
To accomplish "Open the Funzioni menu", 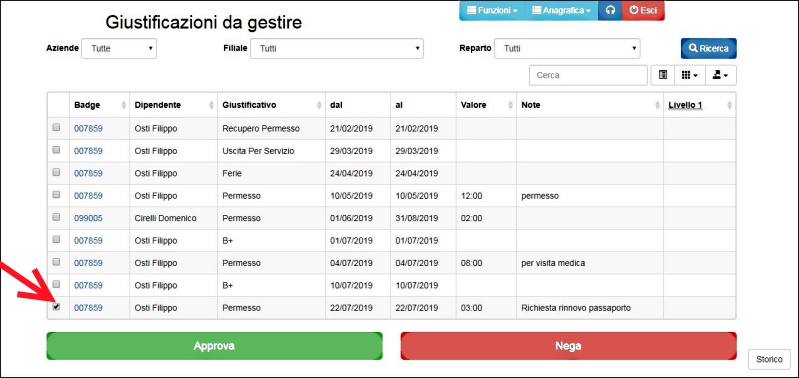I will point(492,10).
